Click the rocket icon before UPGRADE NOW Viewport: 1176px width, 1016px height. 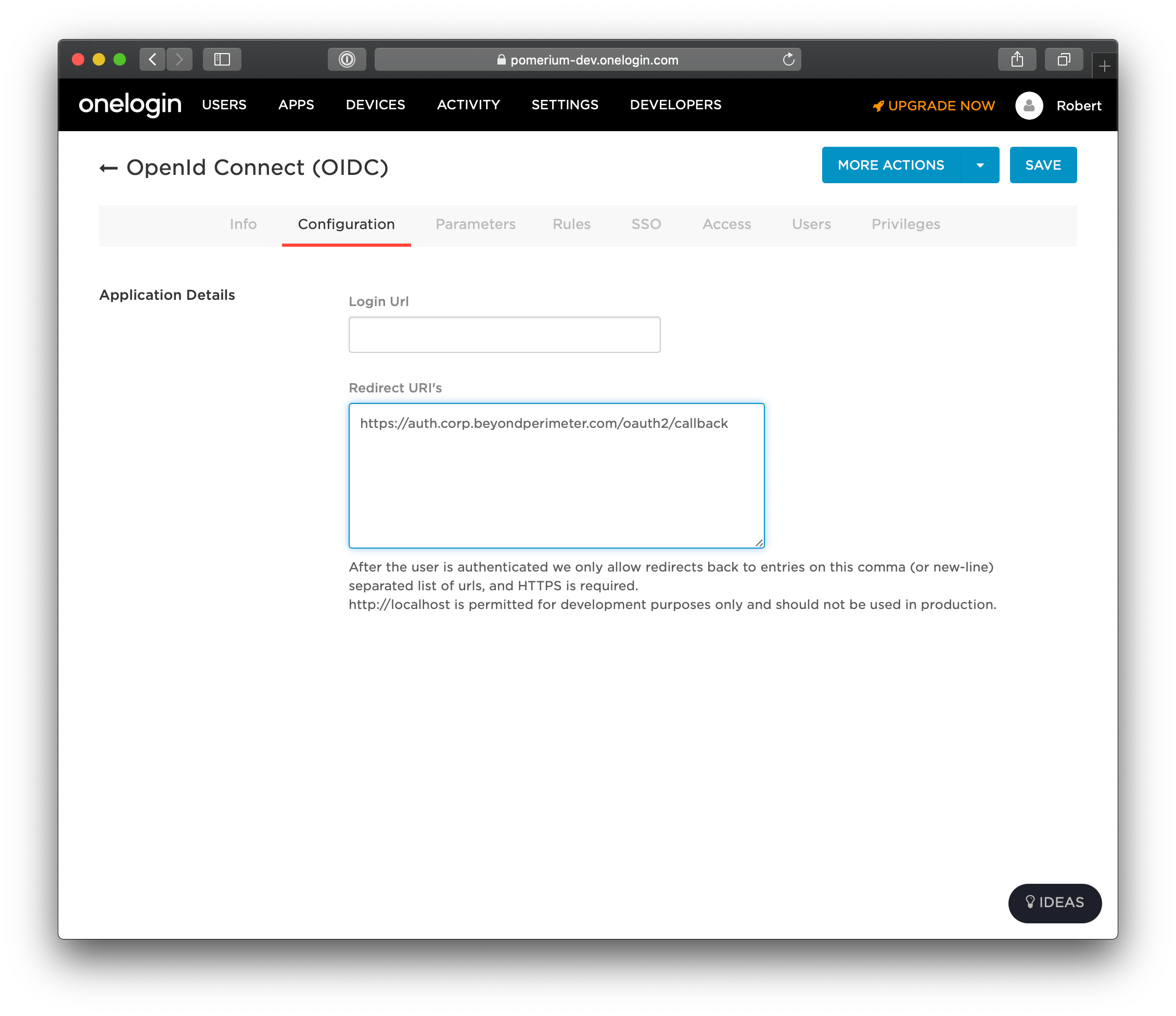point(878,106)
